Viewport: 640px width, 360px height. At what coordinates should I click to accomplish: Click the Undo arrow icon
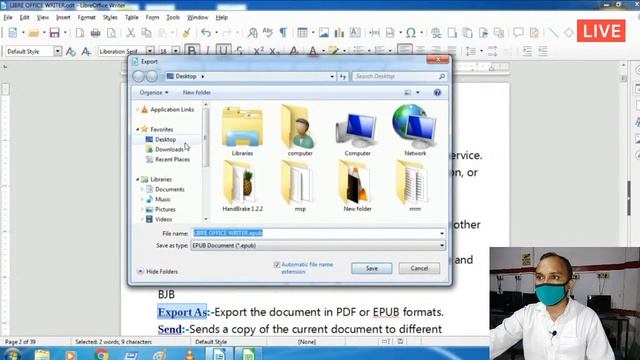click(206, 33)
